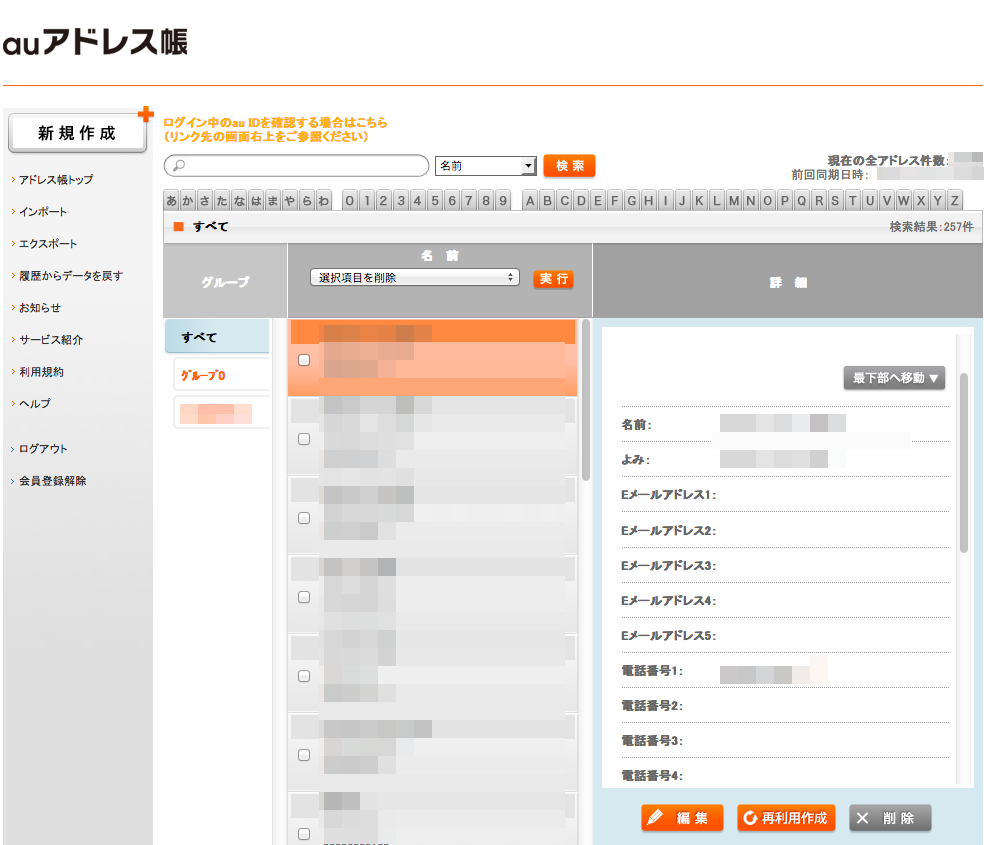Screen dimensions: 984x845
Task: Open the エクスポート sidebar link
Action: coord(48,243)
